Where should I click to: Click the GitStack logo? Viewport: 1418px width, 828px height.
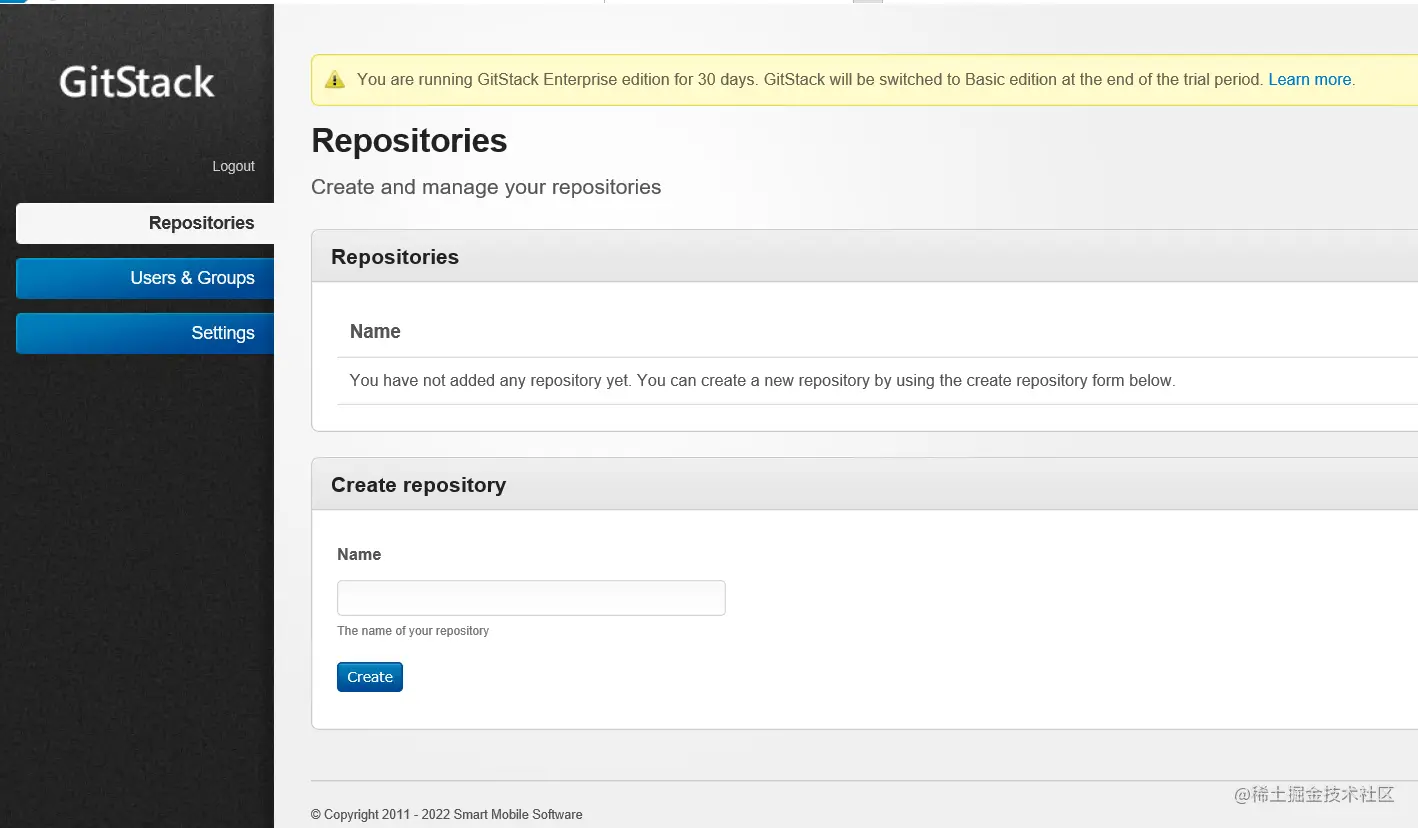(137, 82)
